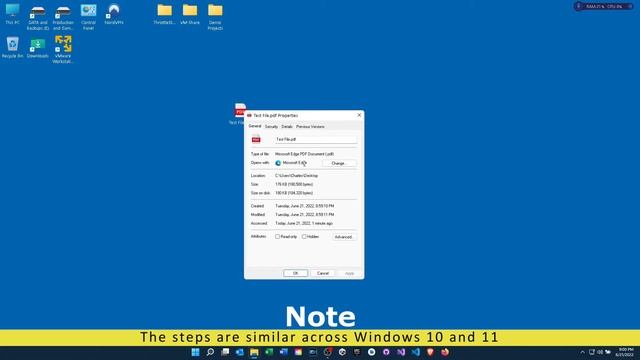Viewport: 640px width, 360px height.
Task: Click the Accessed date value
Action: 304,224
